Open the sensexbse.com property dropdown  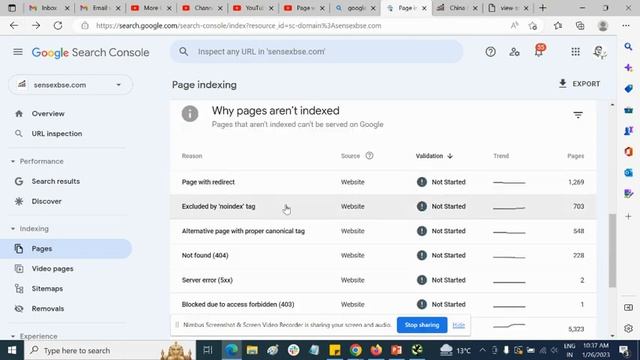pyautogui.click(x=70, y=85)
